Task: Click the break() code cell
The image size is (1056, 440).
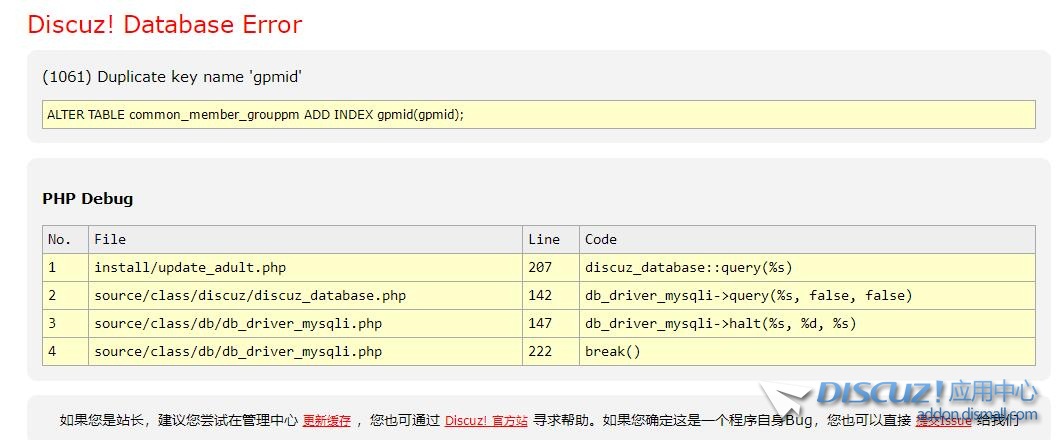Action: [612, 352]
